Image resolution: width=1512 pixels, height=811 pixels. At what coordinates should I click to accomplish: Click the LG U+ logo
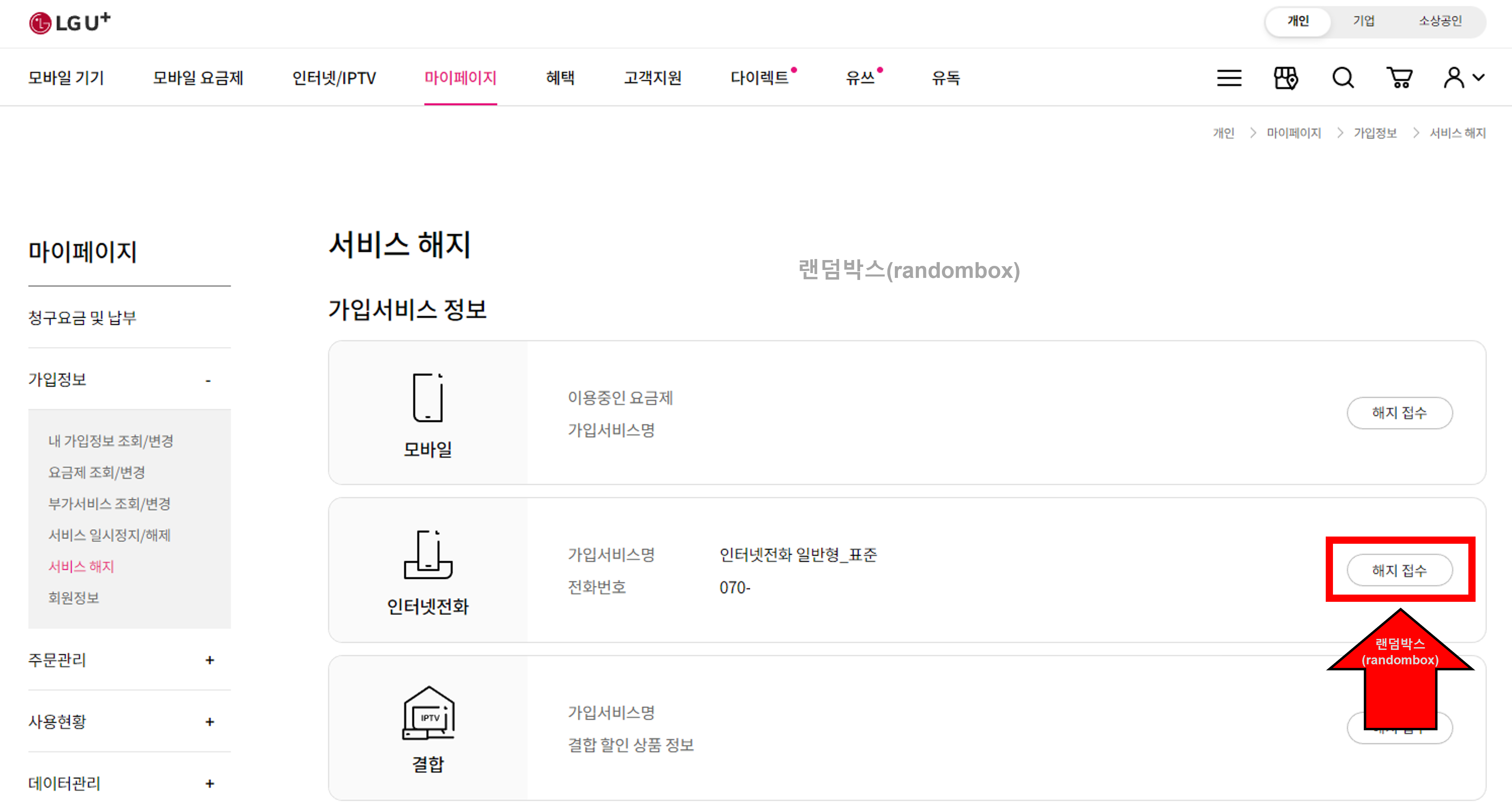[69, 22]
